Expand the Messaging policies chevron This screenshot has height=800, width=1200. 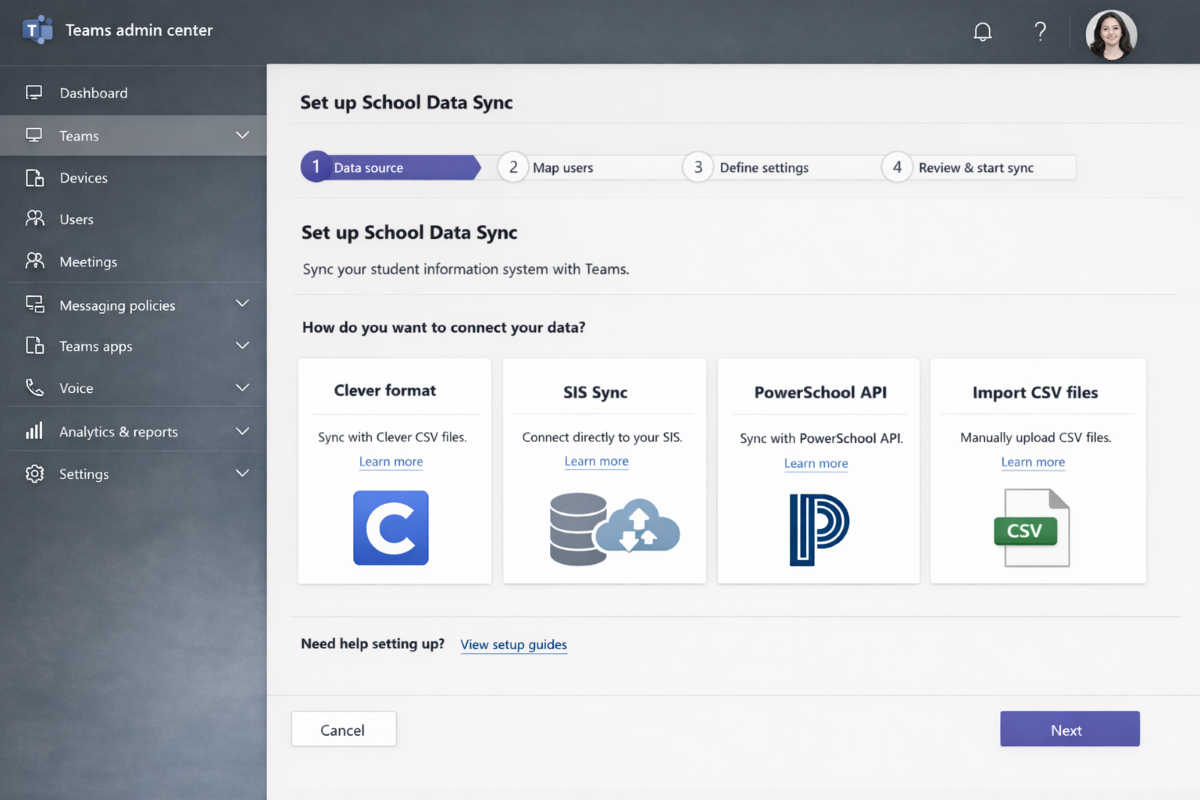242,304
